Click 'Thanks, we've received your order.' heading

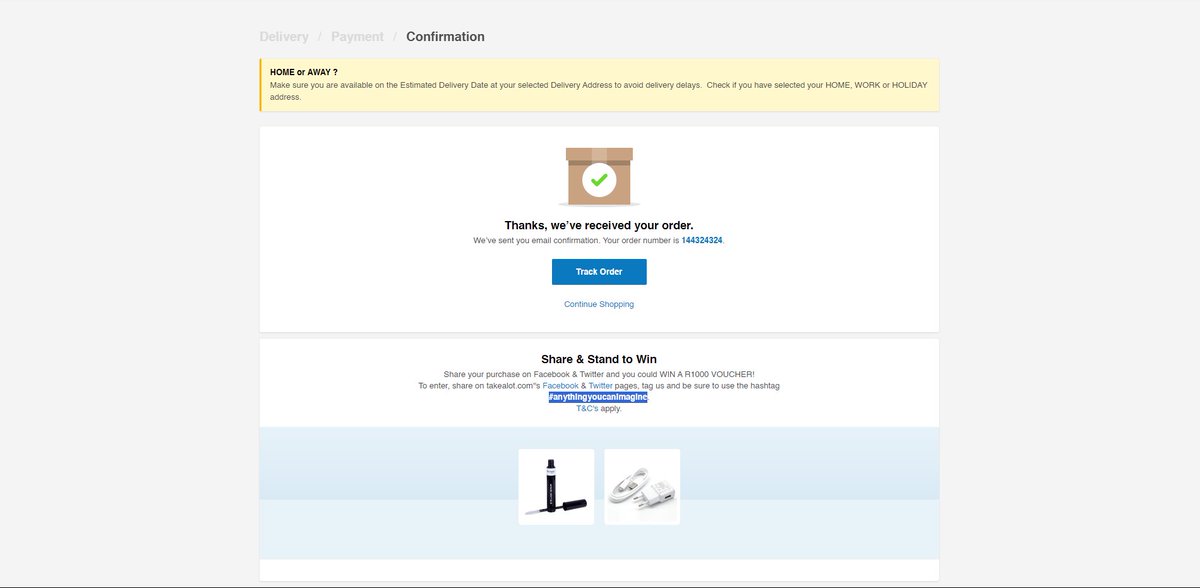tap(599, 226)
